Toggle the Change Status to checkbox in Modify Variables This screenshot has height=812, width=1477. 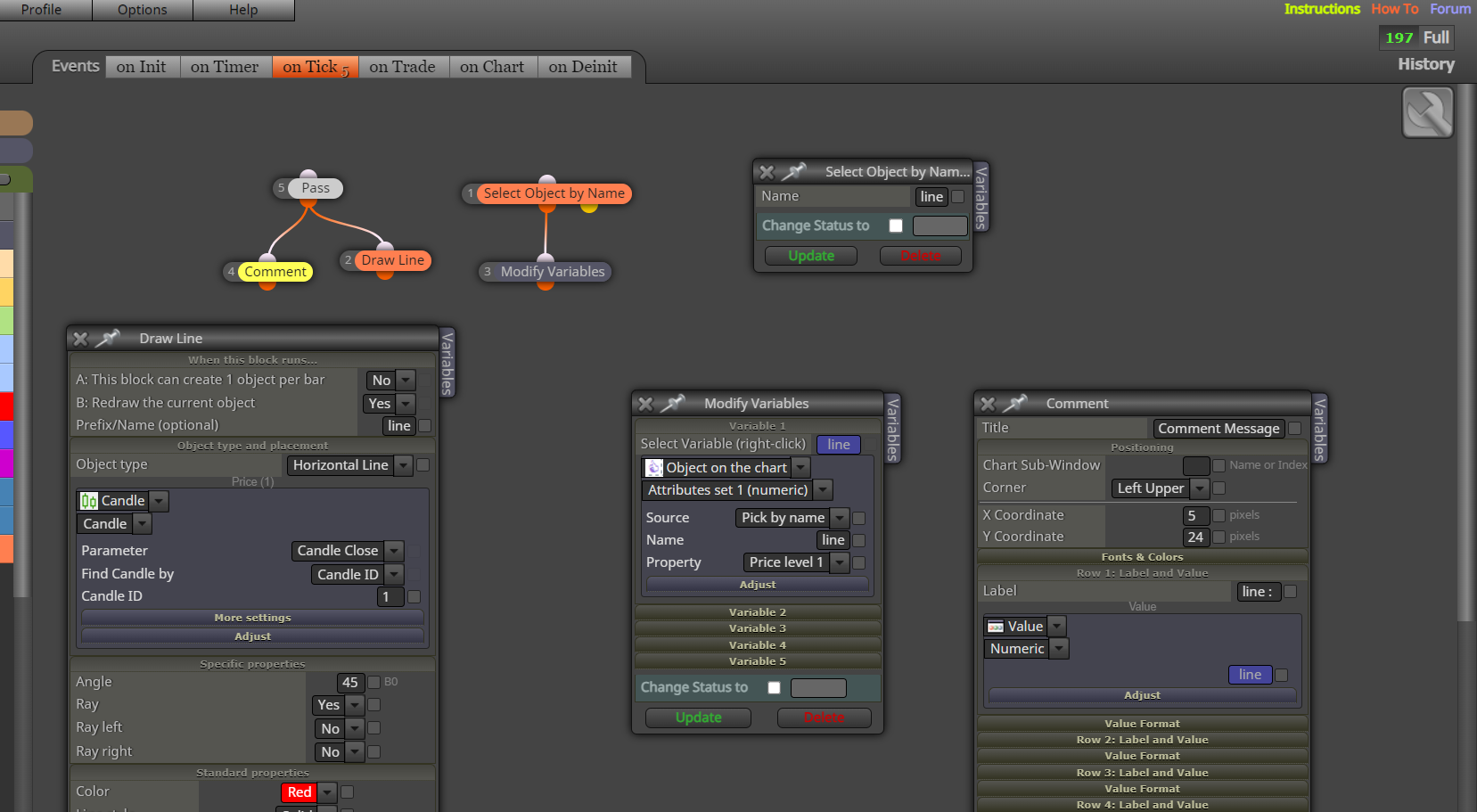tap(774, 687)
